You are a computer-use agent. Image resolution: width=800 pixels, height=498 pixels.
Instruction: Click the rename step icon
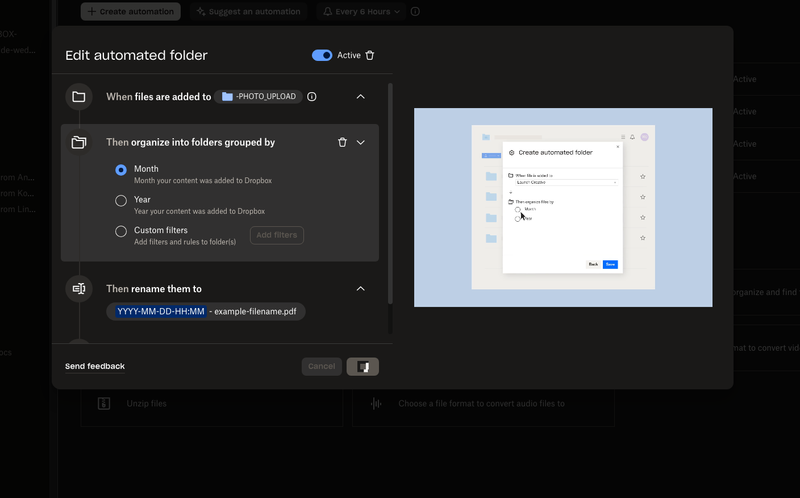[79, 289]
